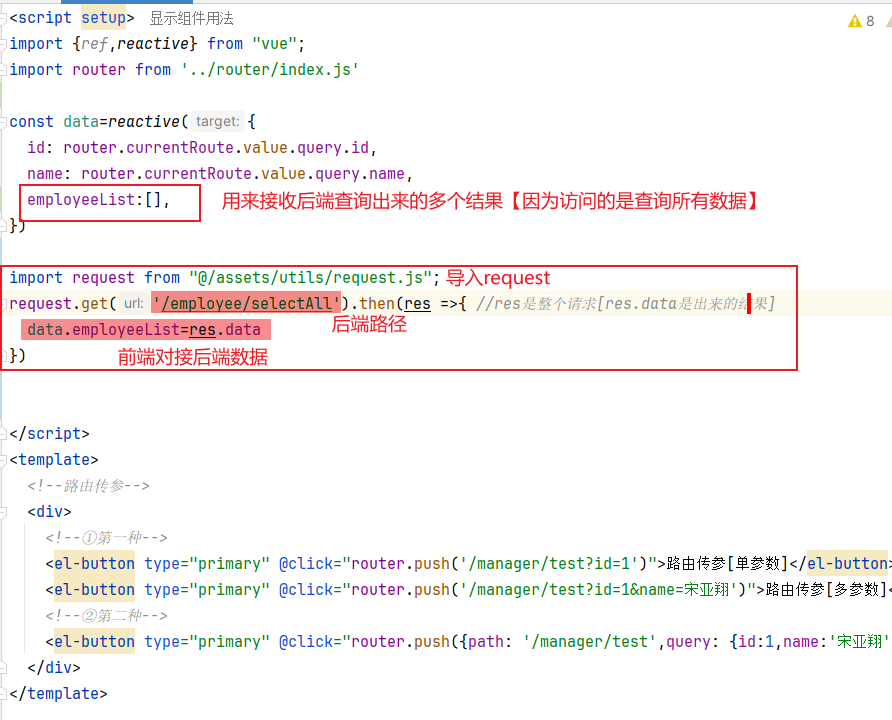Viewport: 892px width, 720px height.
Task: Collapse the script setup block fold marker
Action: point(3,18)
